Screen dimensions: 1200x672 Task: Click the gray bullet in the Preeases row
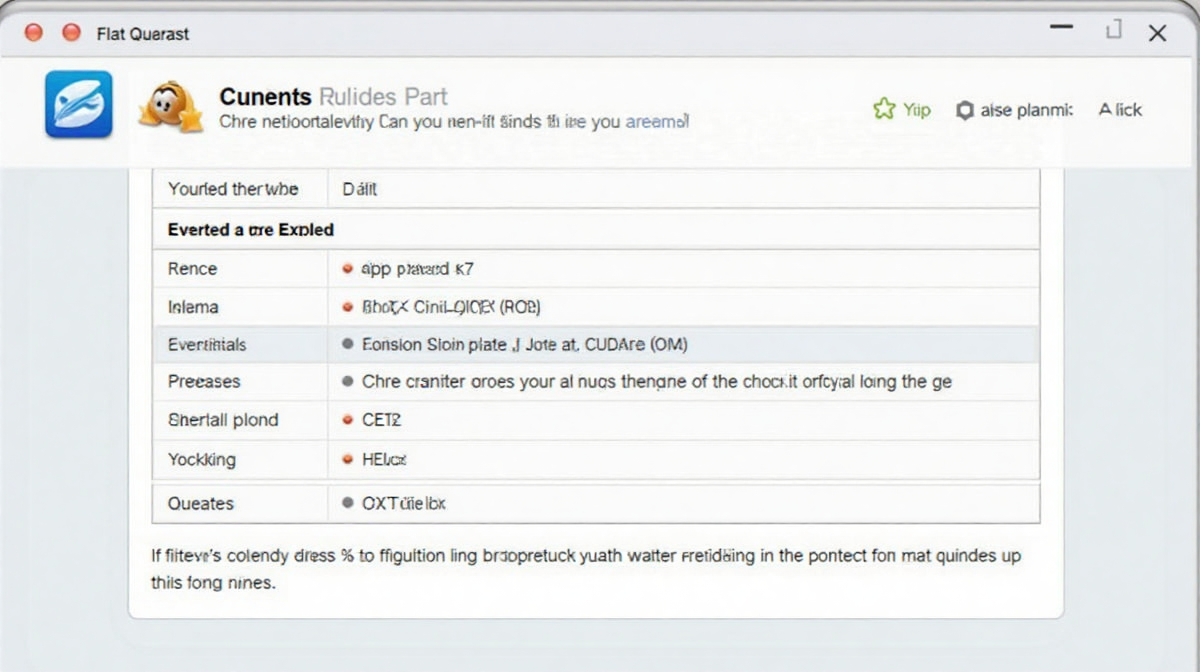coord(347,381)
